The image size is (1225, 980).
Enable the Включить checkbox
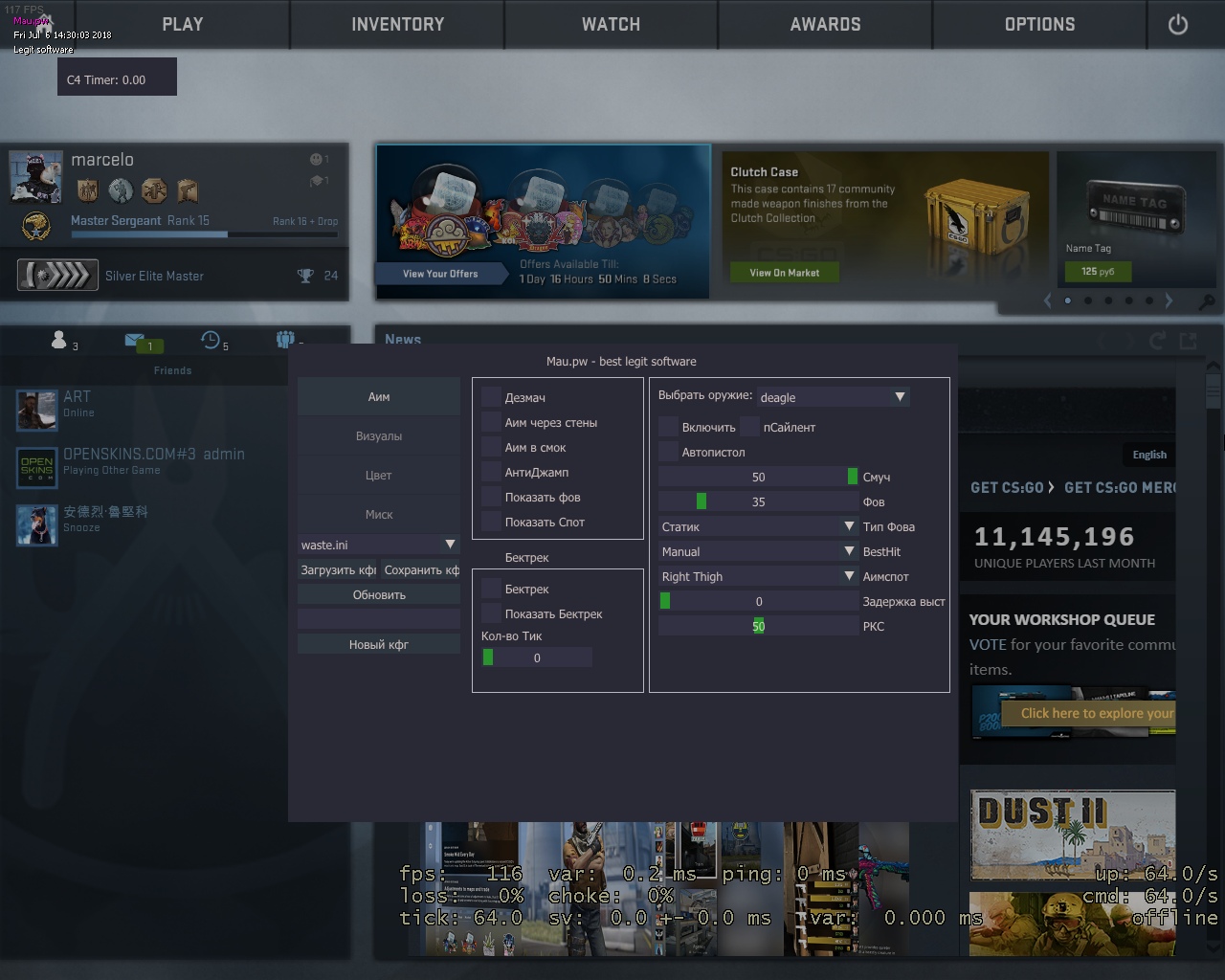669,427
